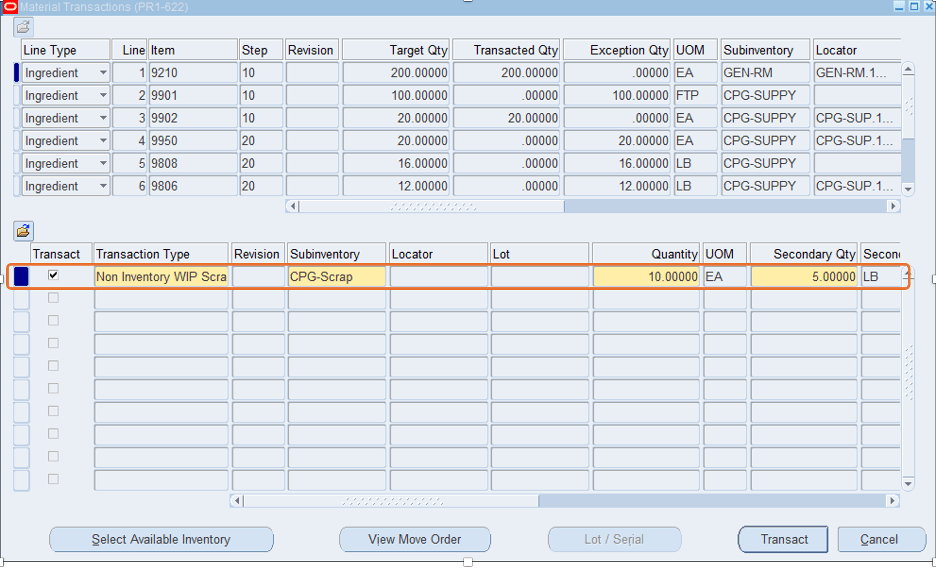Image resolution: width=936 pixels, height=568 pixels.
Task: Check the last Transact checkbox in the lower grid
Action: [54, 479]
